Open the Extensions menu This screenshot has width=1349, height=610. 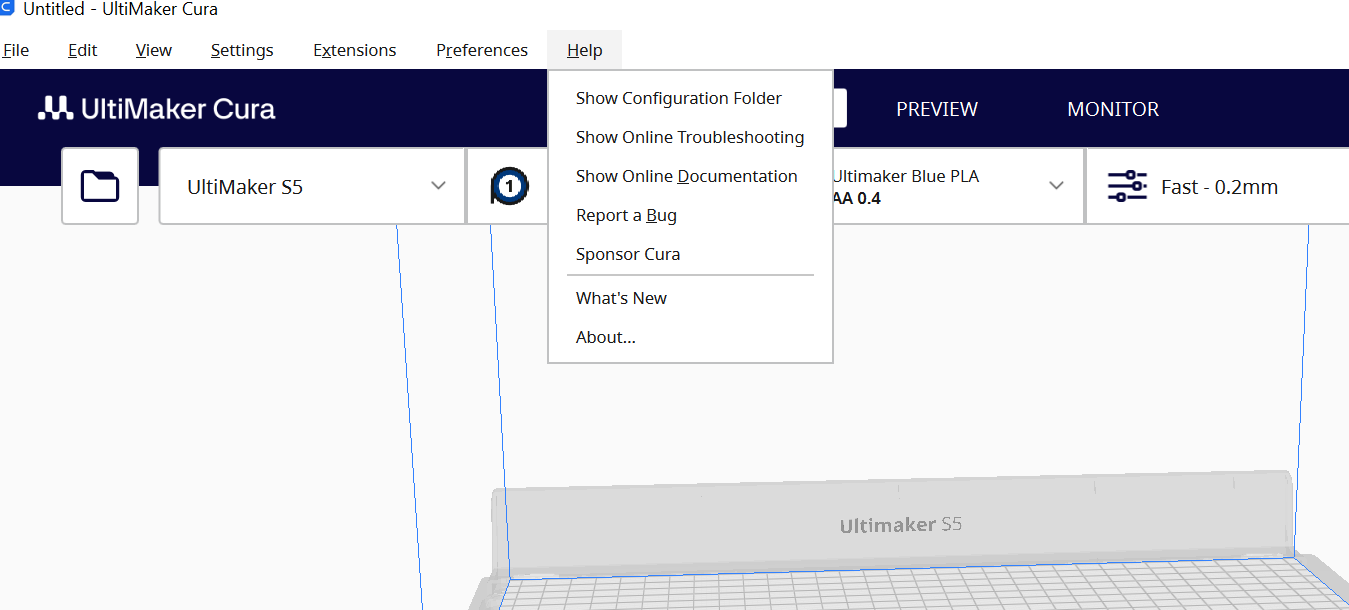pos(355,50)
